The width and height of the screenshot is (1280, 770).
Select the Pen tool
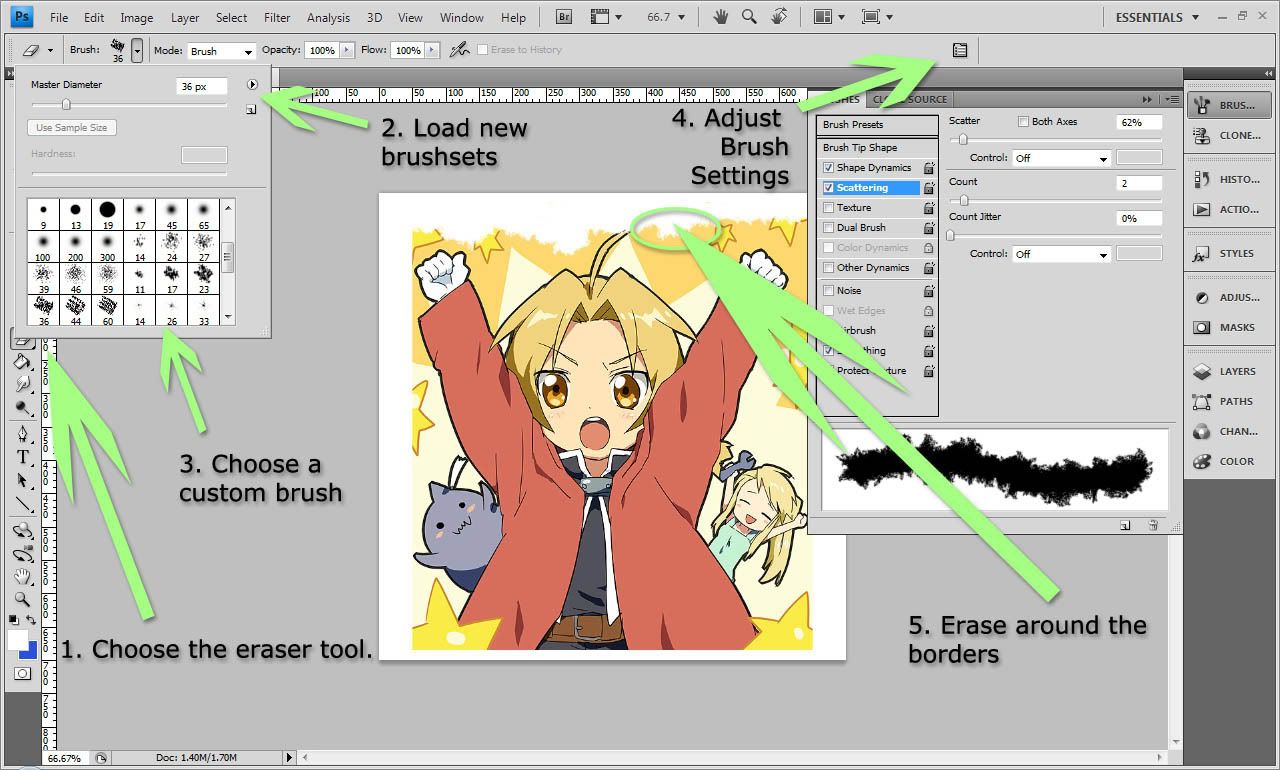click(x=22, y=434)
